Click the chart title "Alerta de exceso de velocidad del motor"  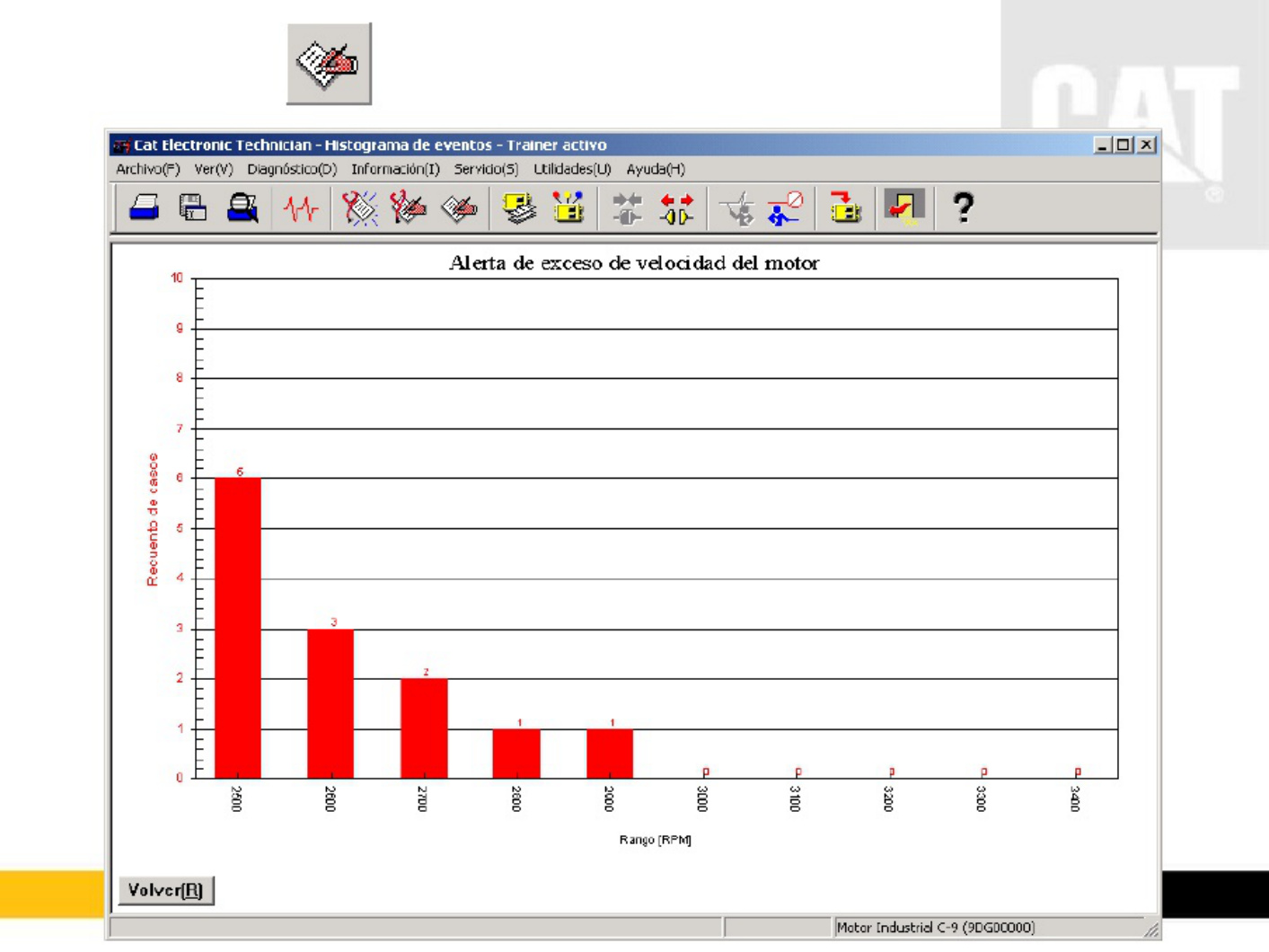634,263
